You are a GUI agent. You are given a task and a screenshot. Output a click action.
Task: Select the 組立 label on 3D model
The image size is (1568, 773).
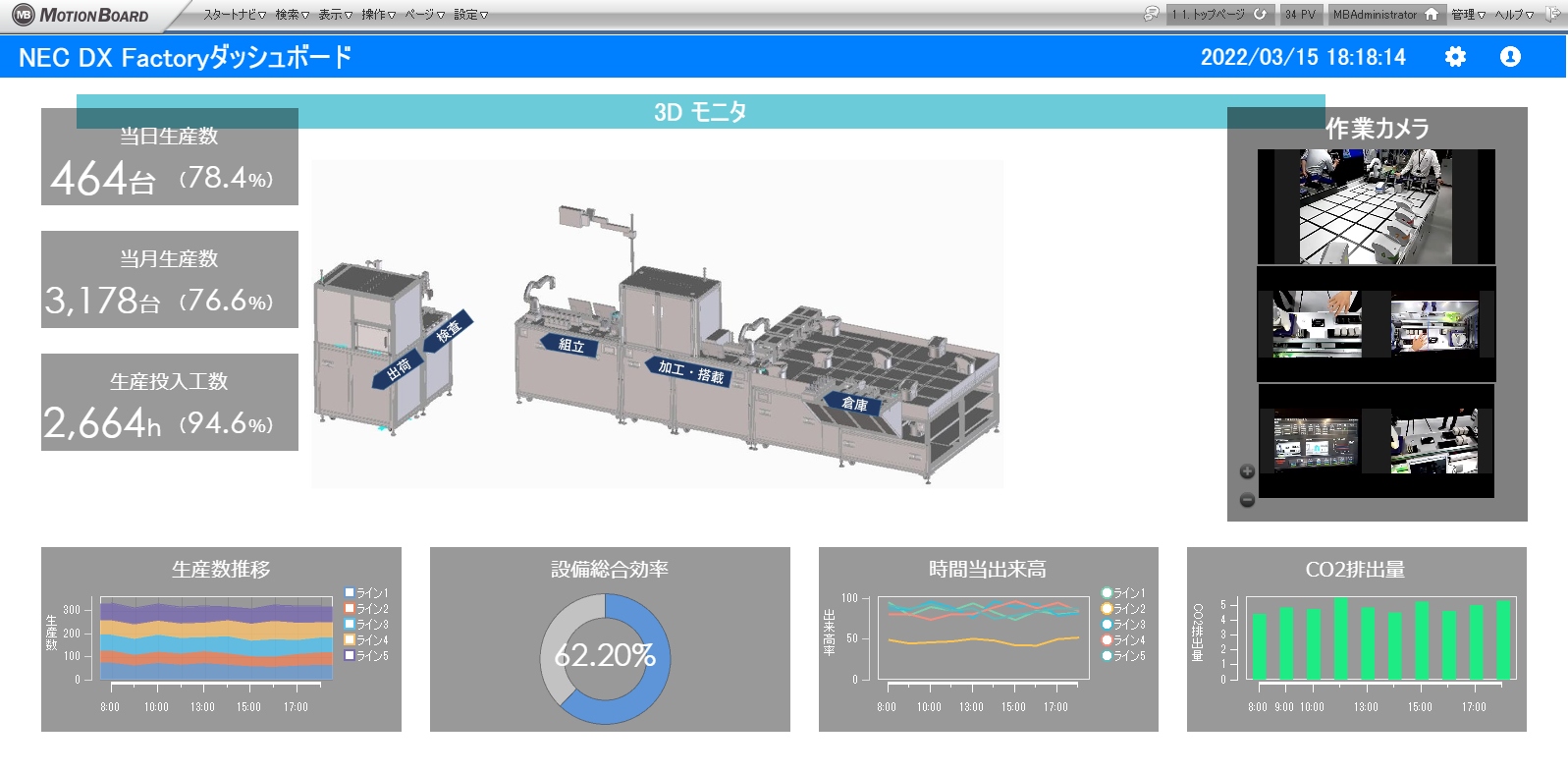[x=570, y=345]
